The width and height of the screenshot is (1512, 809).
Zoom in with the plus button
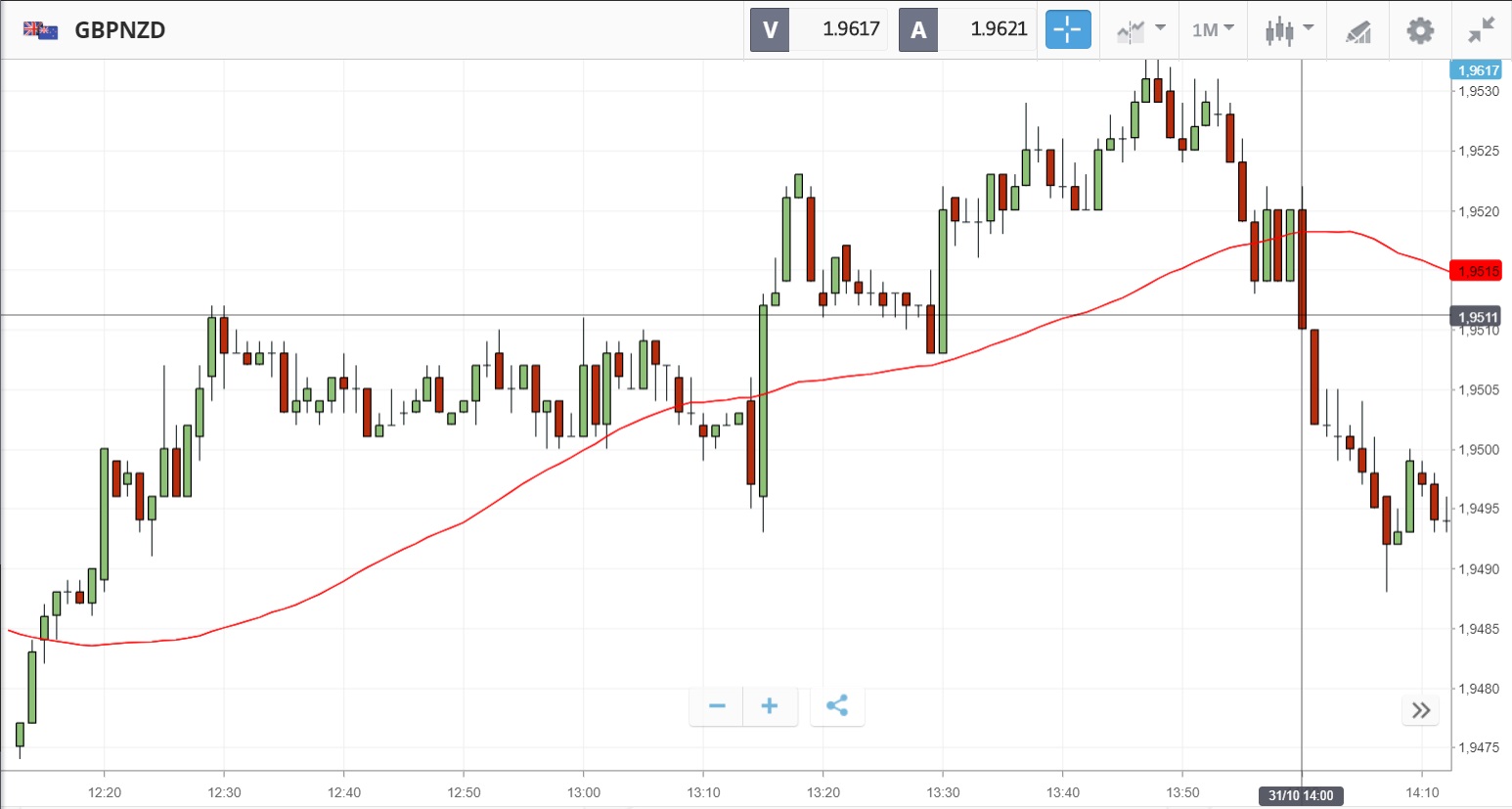pos(770,706)
